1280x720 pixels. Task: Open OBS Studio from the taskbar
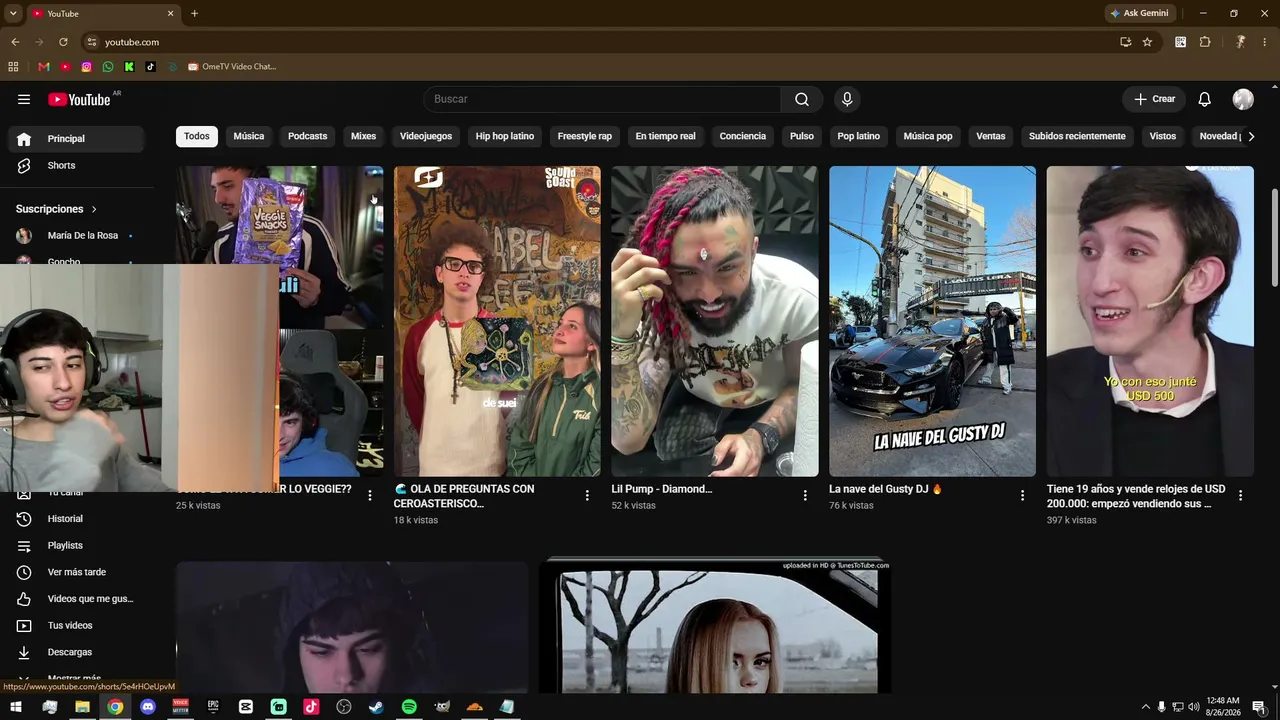344,707
